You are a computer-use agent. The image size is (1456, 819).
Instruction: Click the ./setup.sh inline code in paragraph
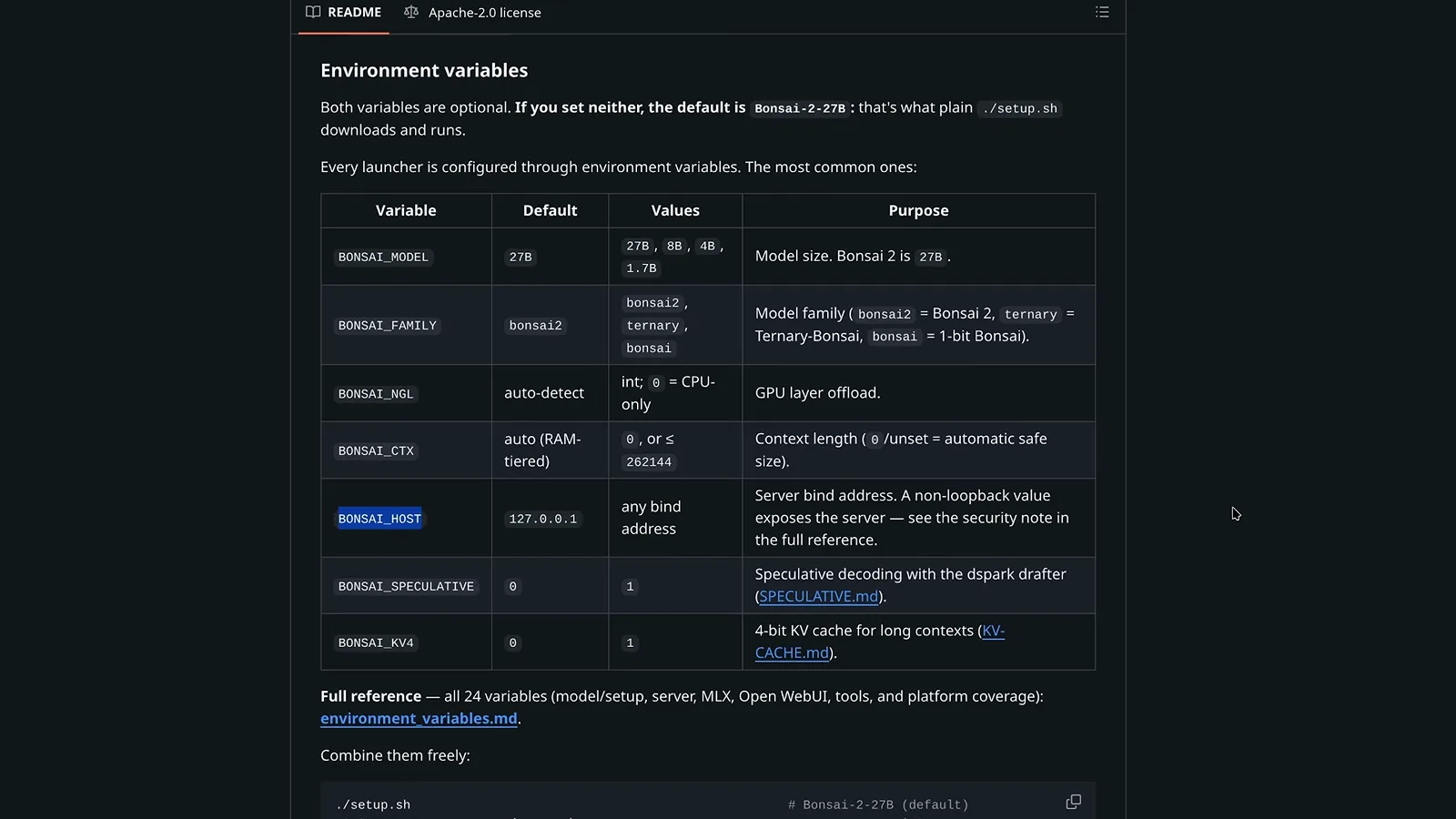[1019, 108]
